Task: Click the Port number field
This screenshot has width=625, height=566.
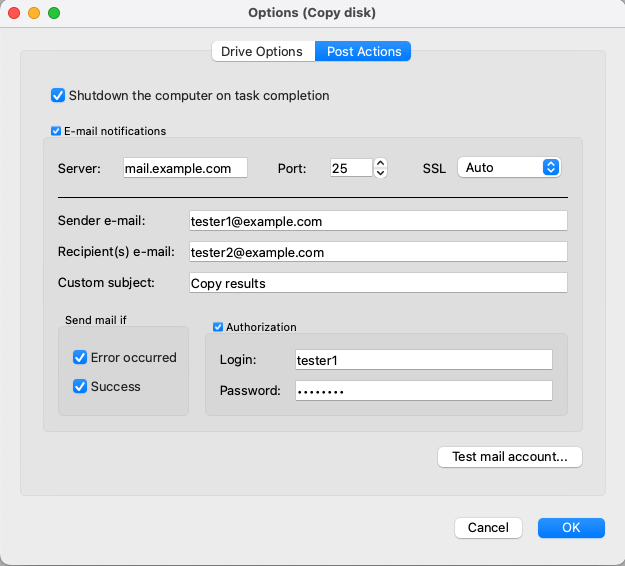Action: (x=351, y=168)
